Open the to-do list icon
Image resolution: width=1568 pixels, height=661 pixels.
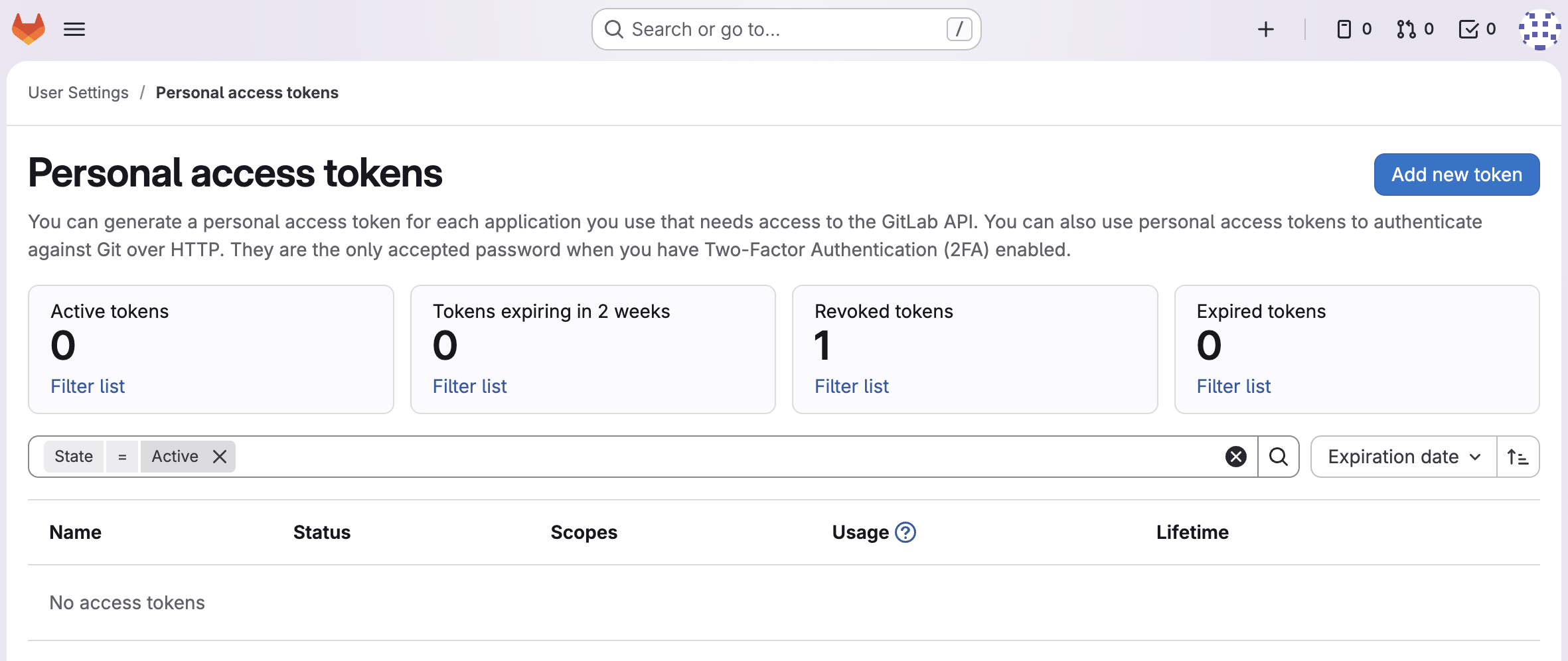point(1477,29)
